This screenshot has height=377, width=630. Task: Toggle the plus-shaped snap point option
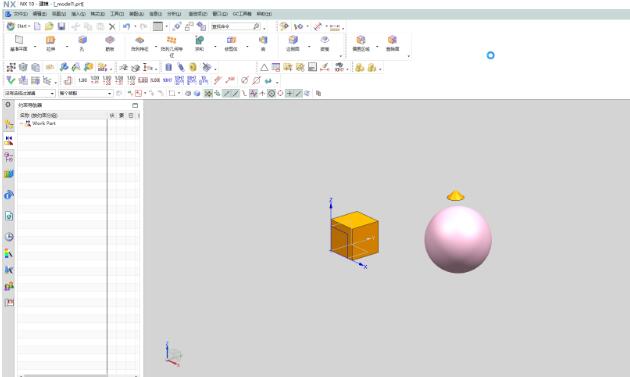click(x=289, y=93)
